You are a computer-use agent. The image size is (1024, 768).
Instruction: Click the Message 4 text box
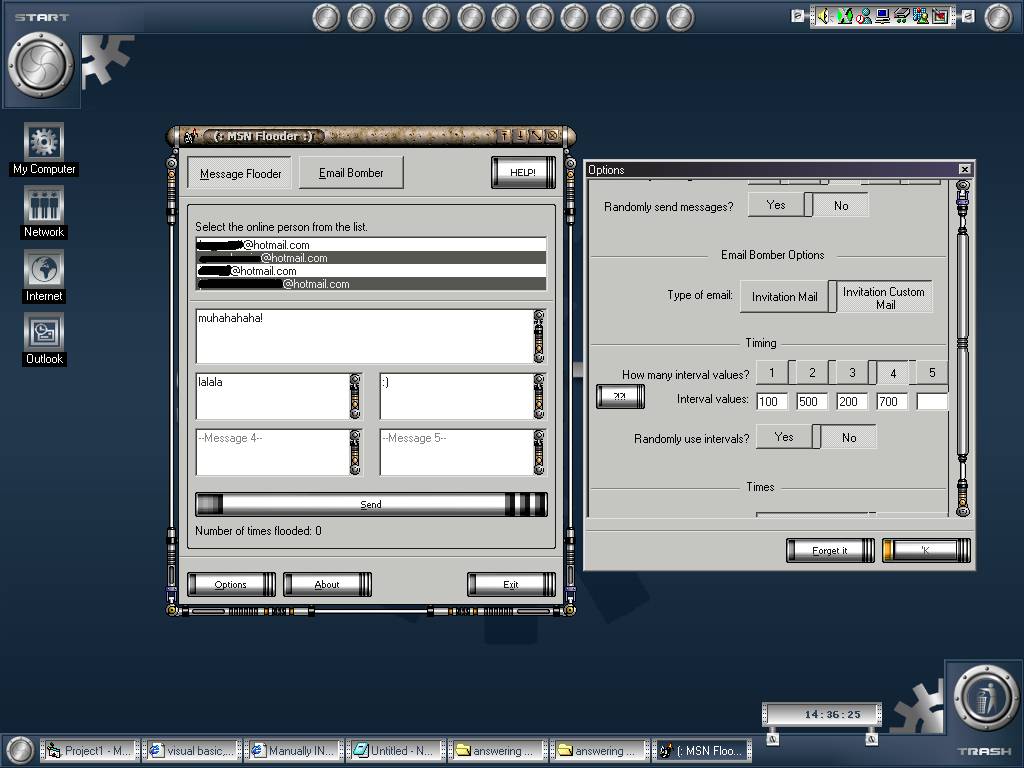[x=272, y=452]
